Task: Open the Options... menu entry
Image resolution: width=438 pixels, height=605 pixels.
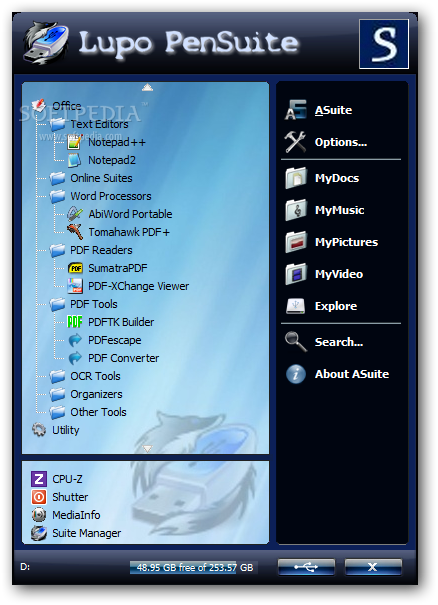Action: coord(341,142)
